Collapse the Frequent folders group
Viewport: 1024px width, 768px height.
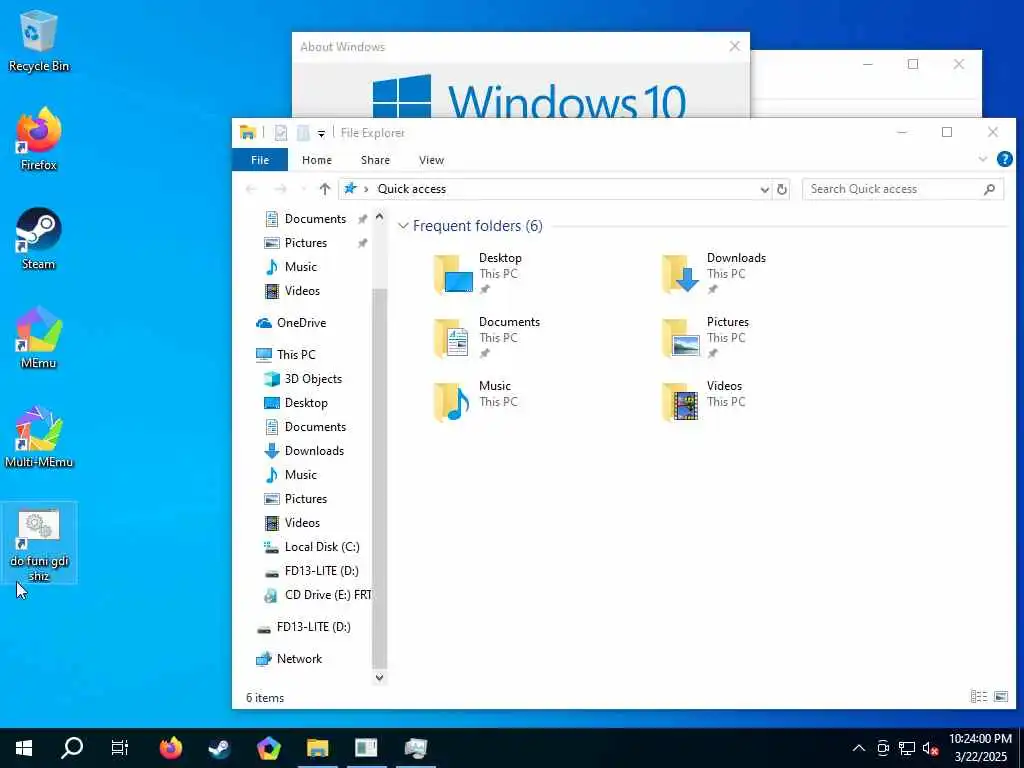tap(404, 226)
